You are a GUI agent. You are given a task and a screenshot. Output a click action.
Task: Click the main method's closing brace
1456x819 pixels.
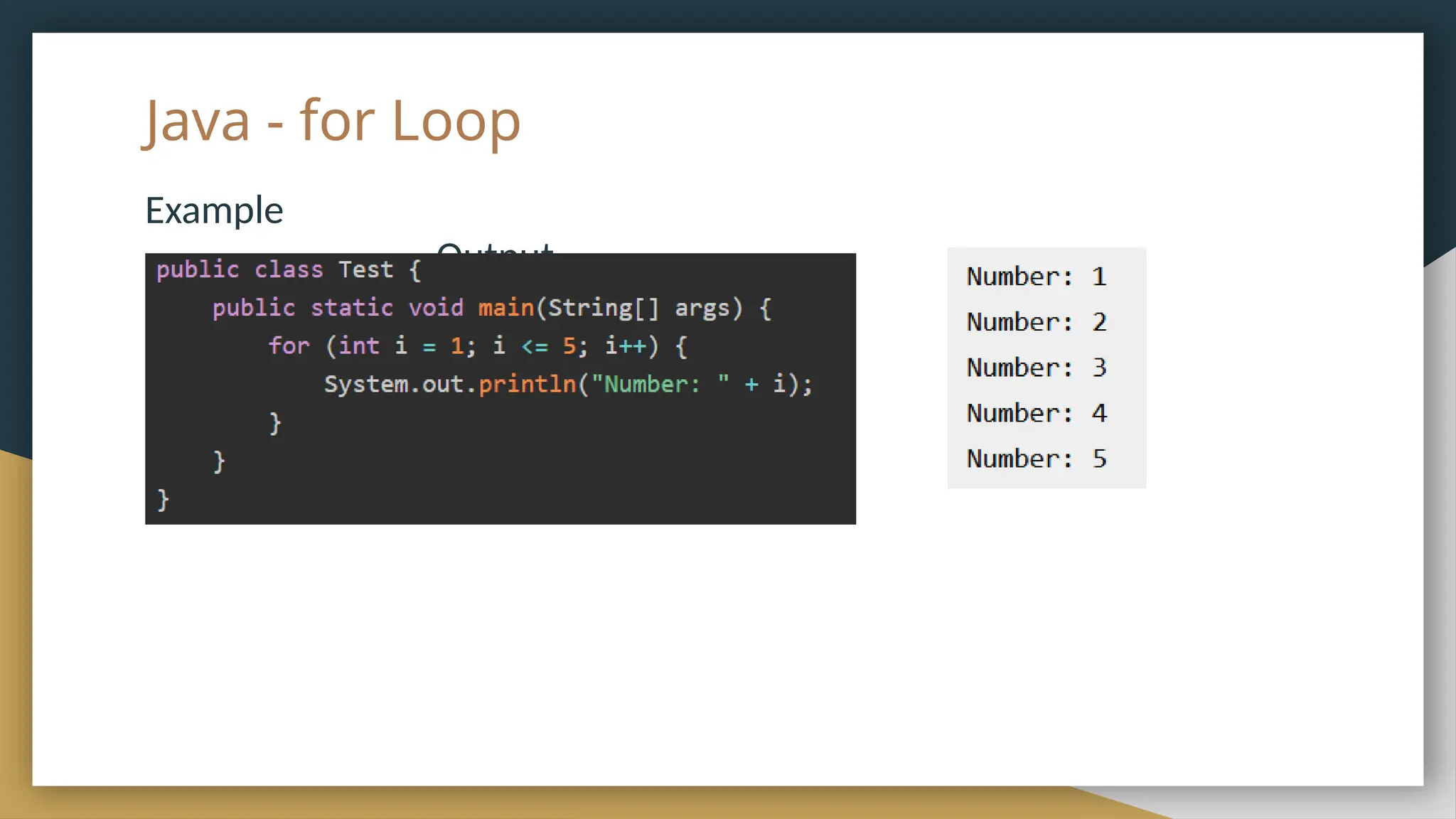(219, 461)
